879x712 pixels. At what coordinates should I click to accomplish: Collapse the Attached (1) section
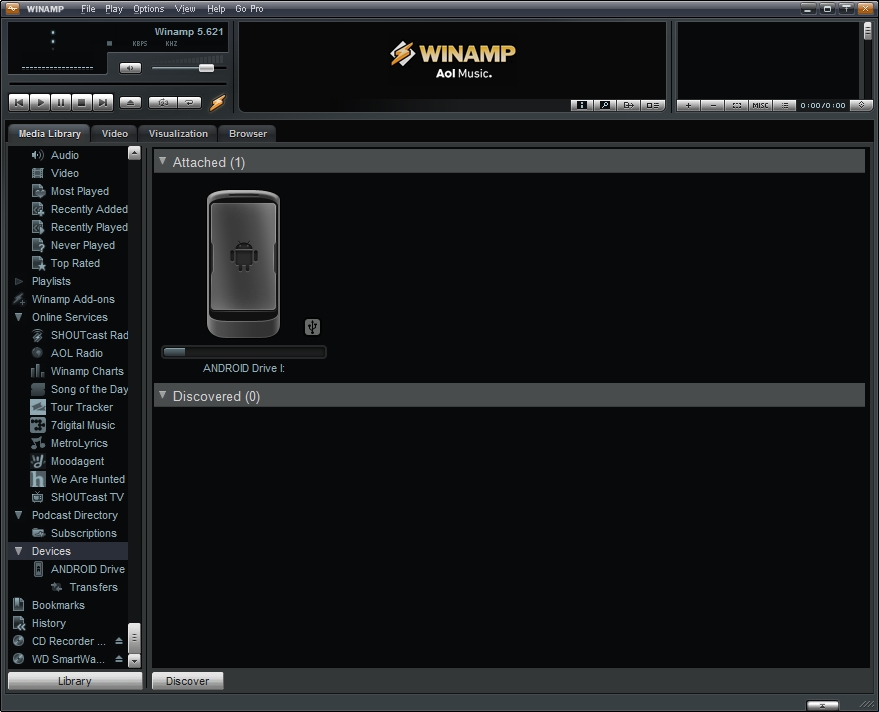[x=163, y=161]
